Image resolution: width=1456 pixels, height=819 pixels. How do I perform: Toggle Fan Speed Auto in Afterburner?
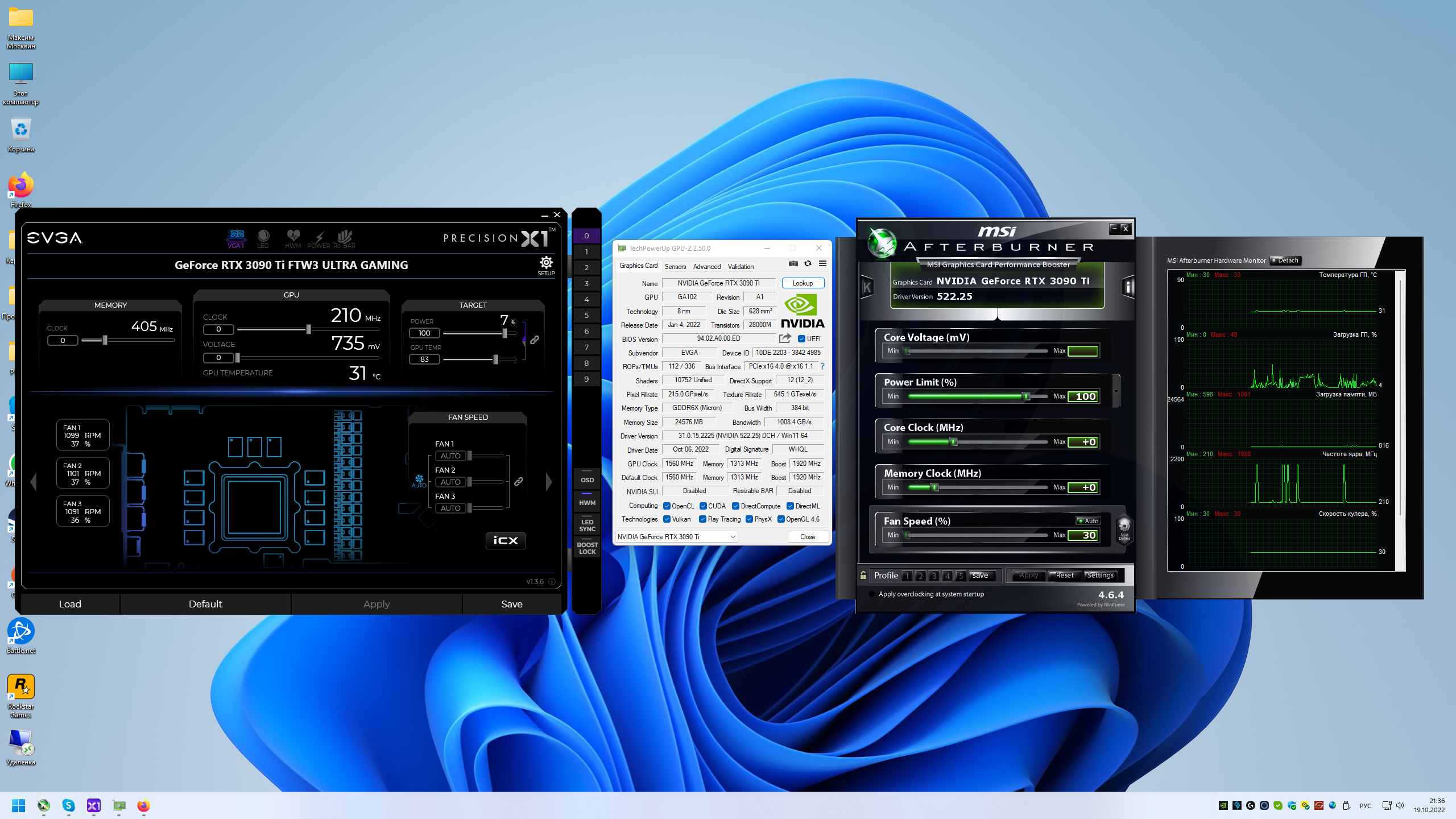(x=1088, y=521)
